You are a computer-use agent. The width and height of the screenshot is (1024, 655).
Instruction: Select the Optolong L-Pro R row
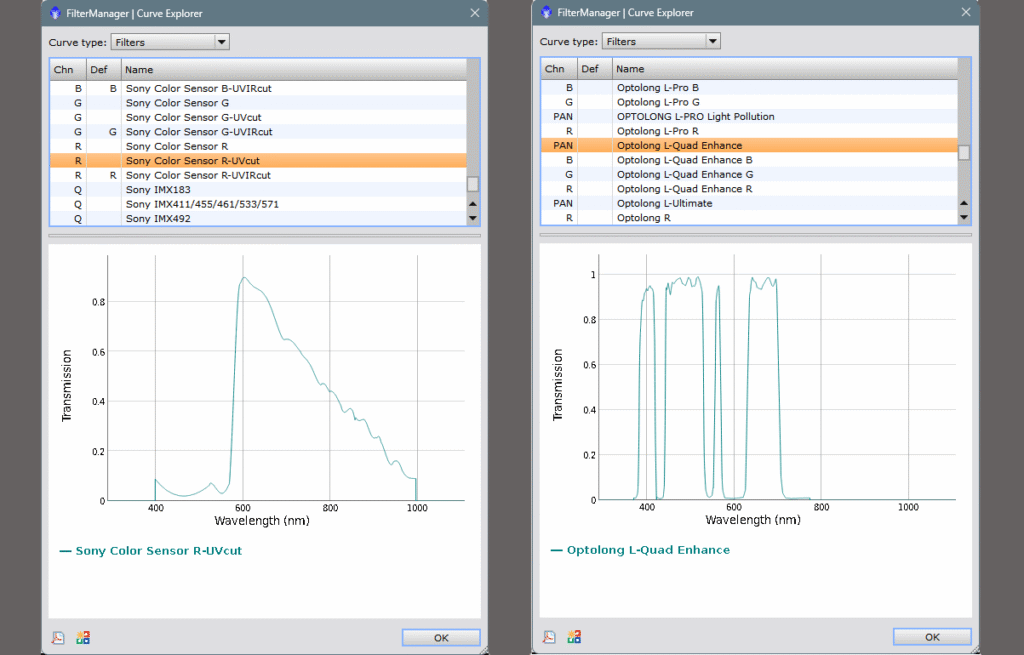(750, 131)
